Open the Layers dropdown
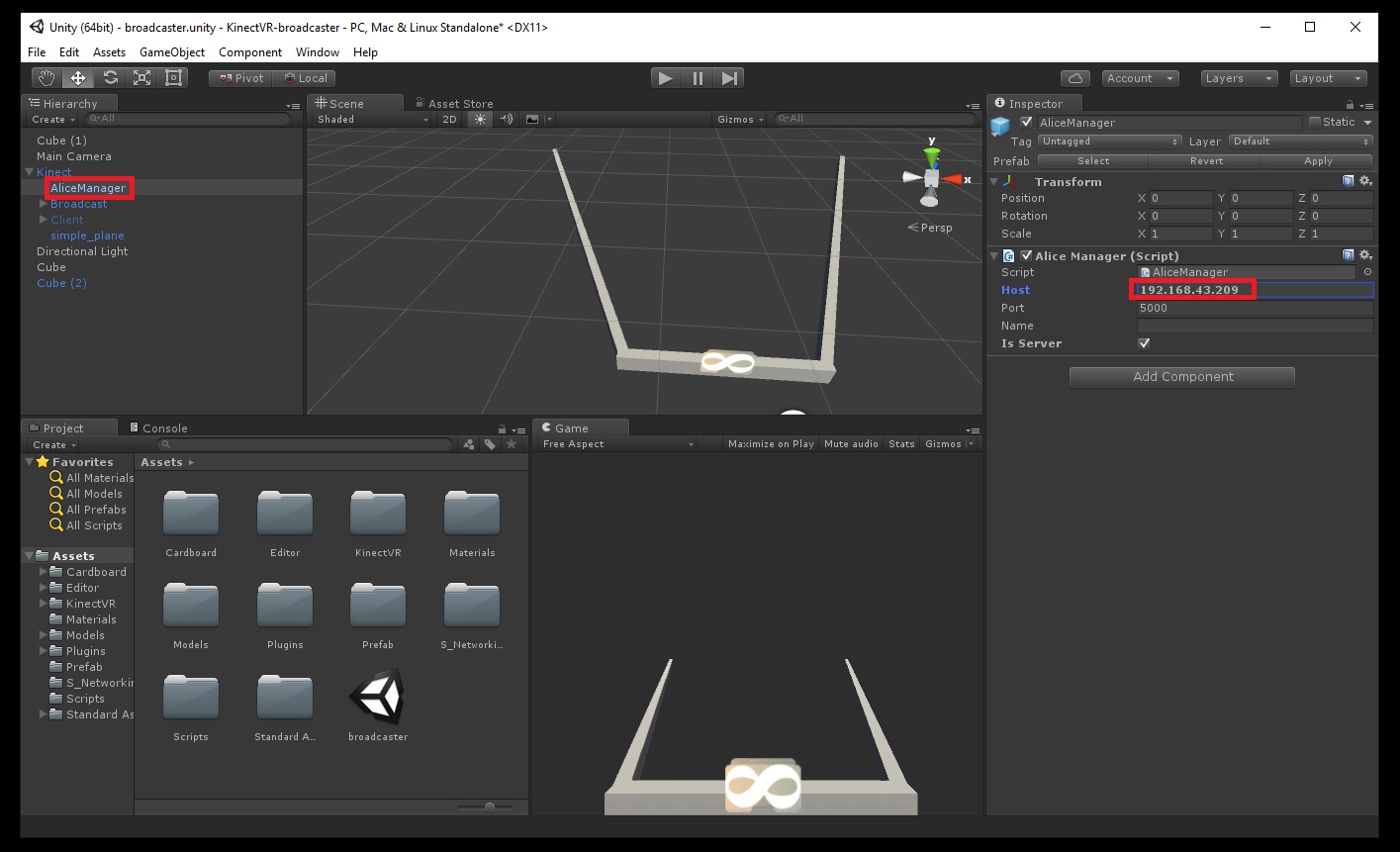Screen dimensions: 1400x852 [1240, 78]
